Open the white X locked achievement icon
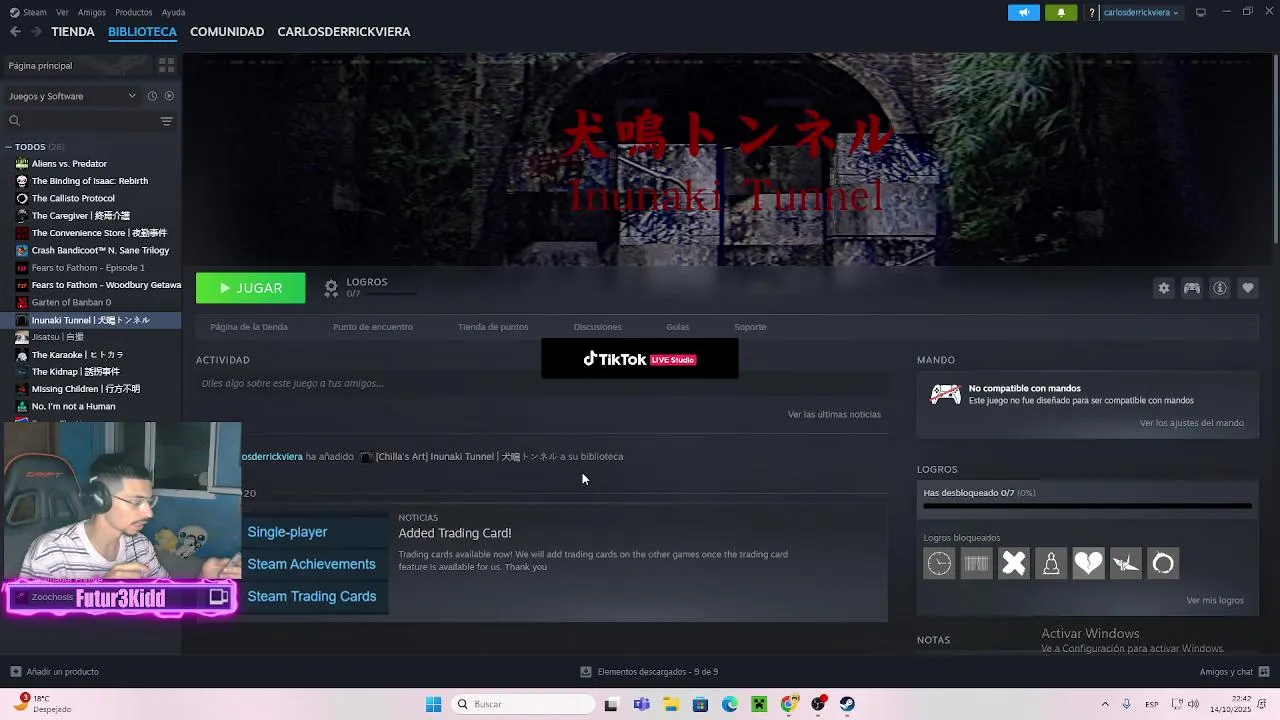The image size is (1280, 720). [x=1014, y=564]
